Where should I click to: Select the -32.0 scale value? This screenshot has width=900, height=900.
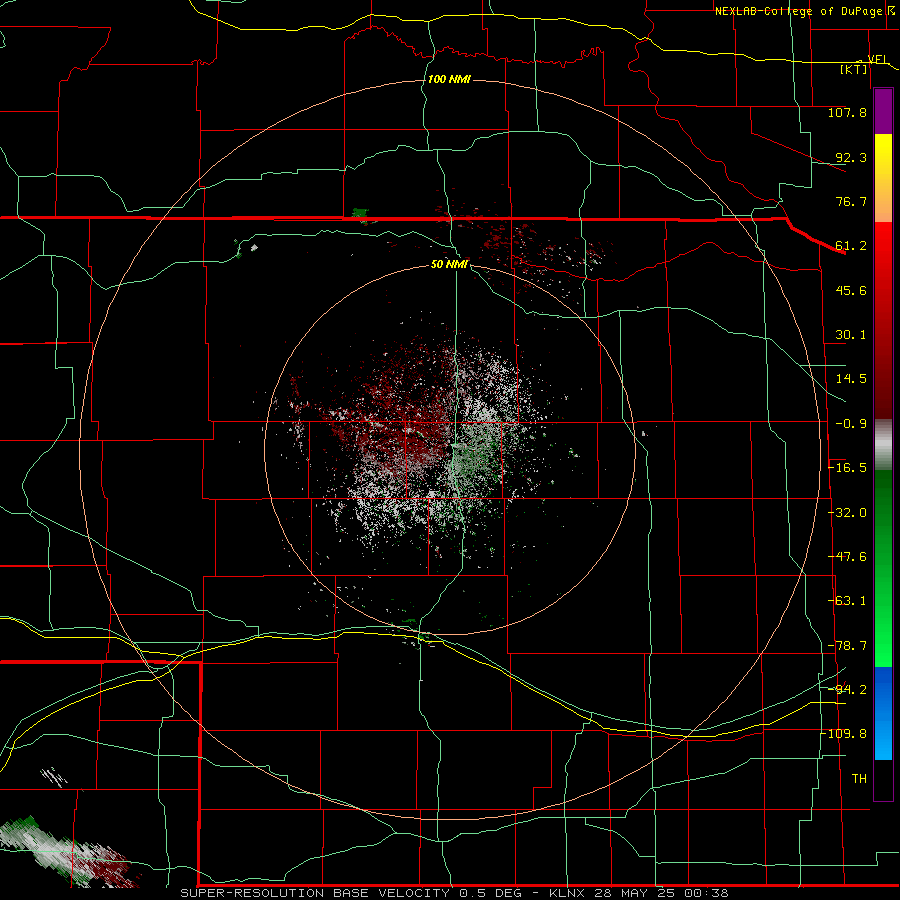[x=847, y=513]
